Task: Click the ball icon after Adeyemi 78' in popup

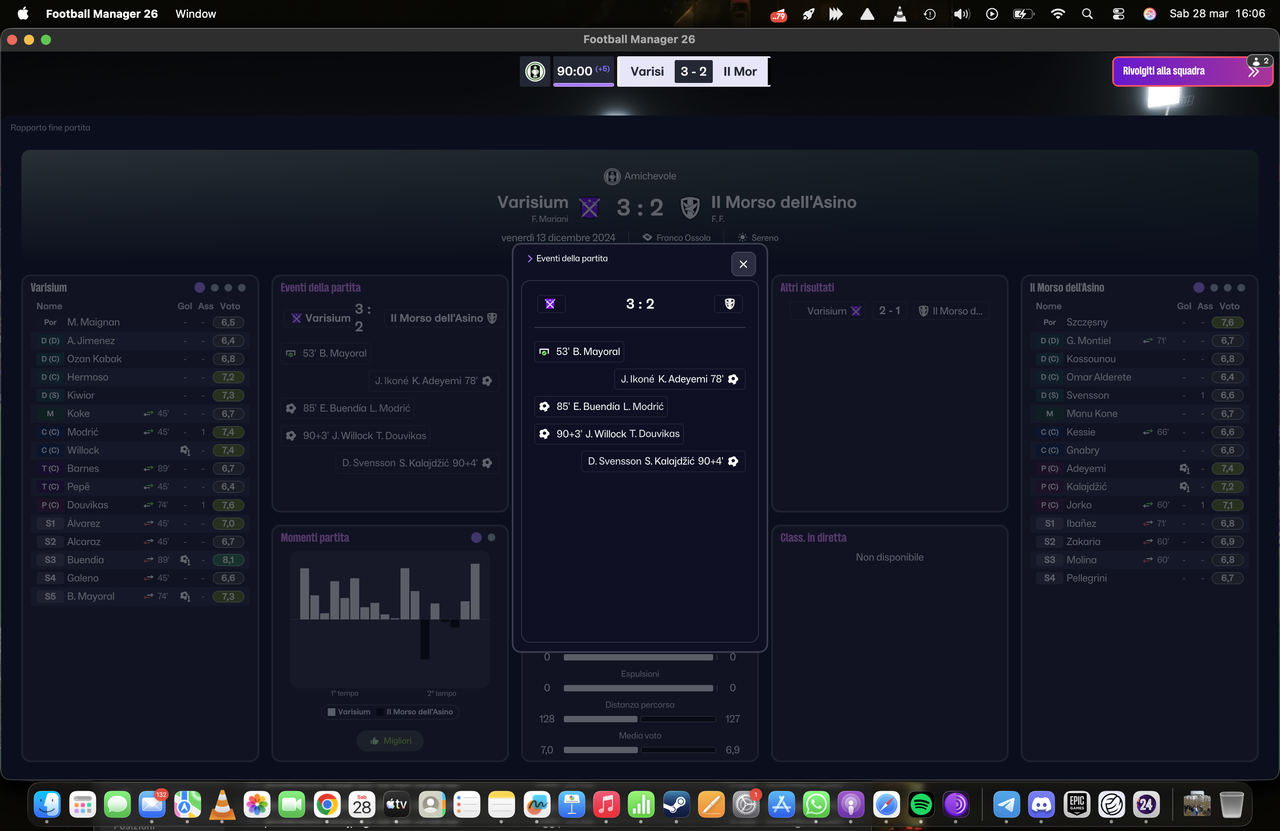Action: coord(733,379)
